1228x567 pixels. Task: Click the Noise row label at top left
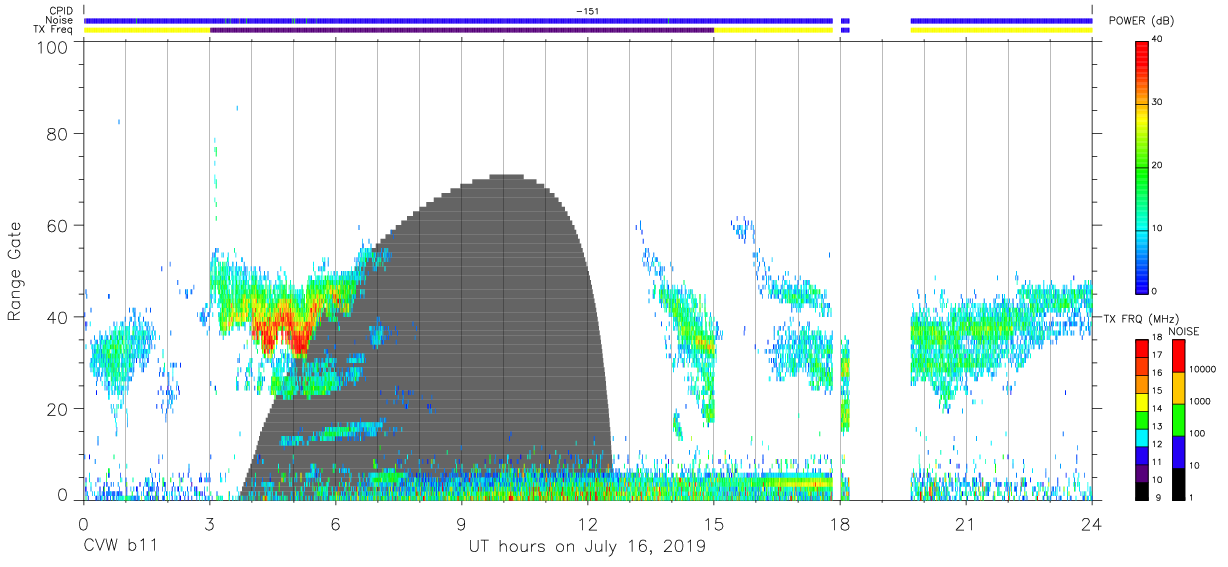pyautogui.click(x=61, y=20)
